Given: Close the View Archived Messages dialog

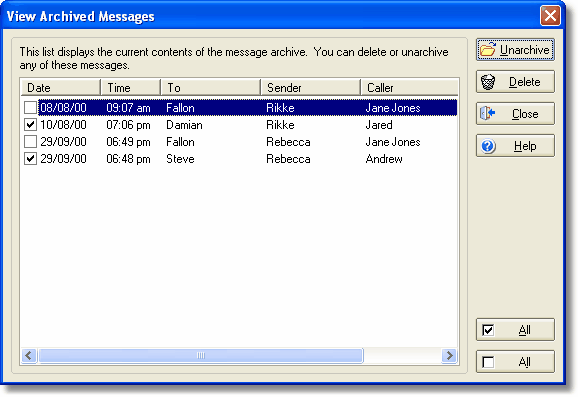Looking at the screenshot, I should [x=550, y=16].
